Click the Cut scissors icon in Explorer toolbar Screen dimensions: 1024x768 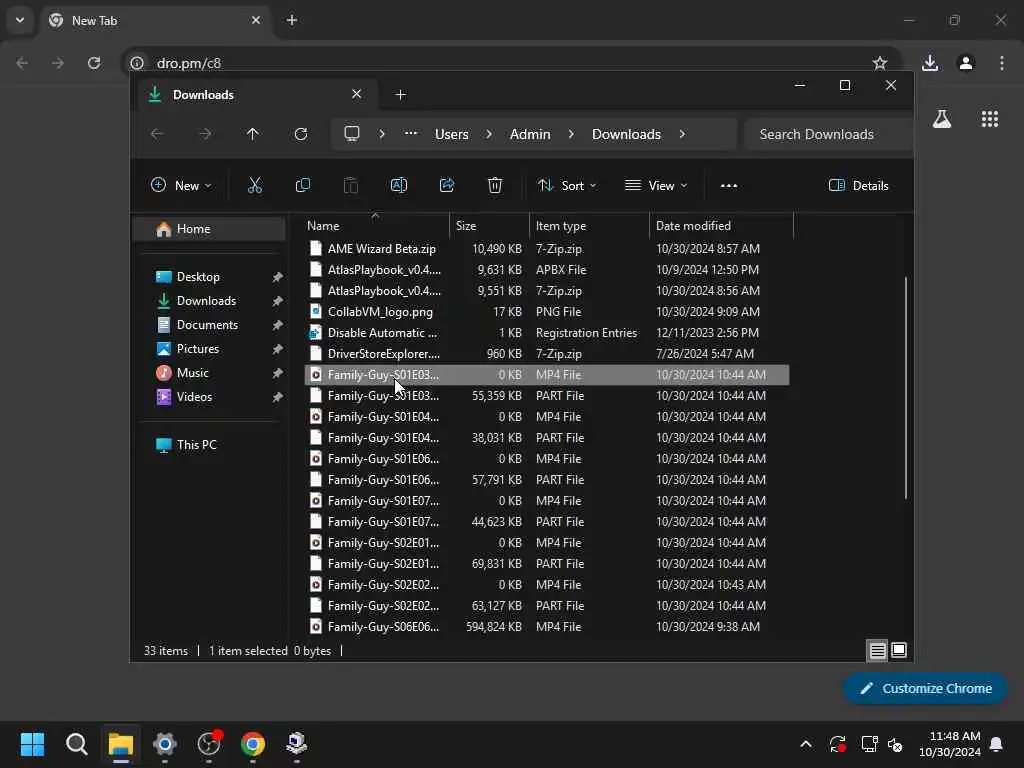pos(255,185)
